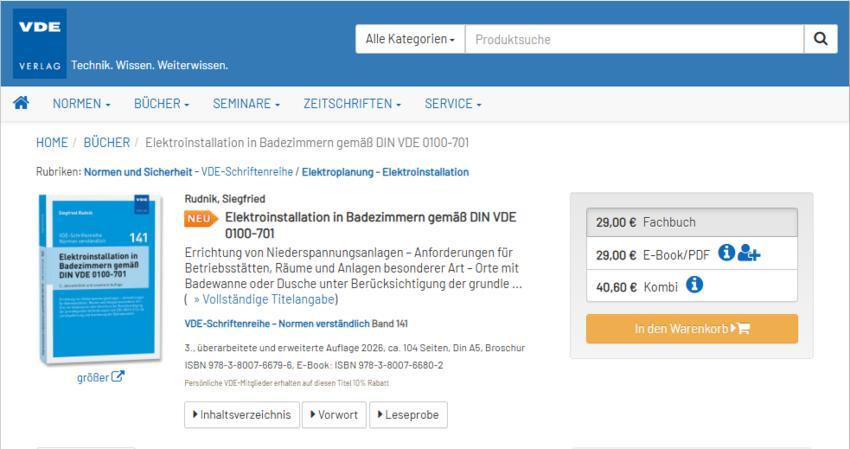The width and height of the screenshot is (850, 449).
Task: Click HOME in the breadcrumb
Action: coord(52,143)
